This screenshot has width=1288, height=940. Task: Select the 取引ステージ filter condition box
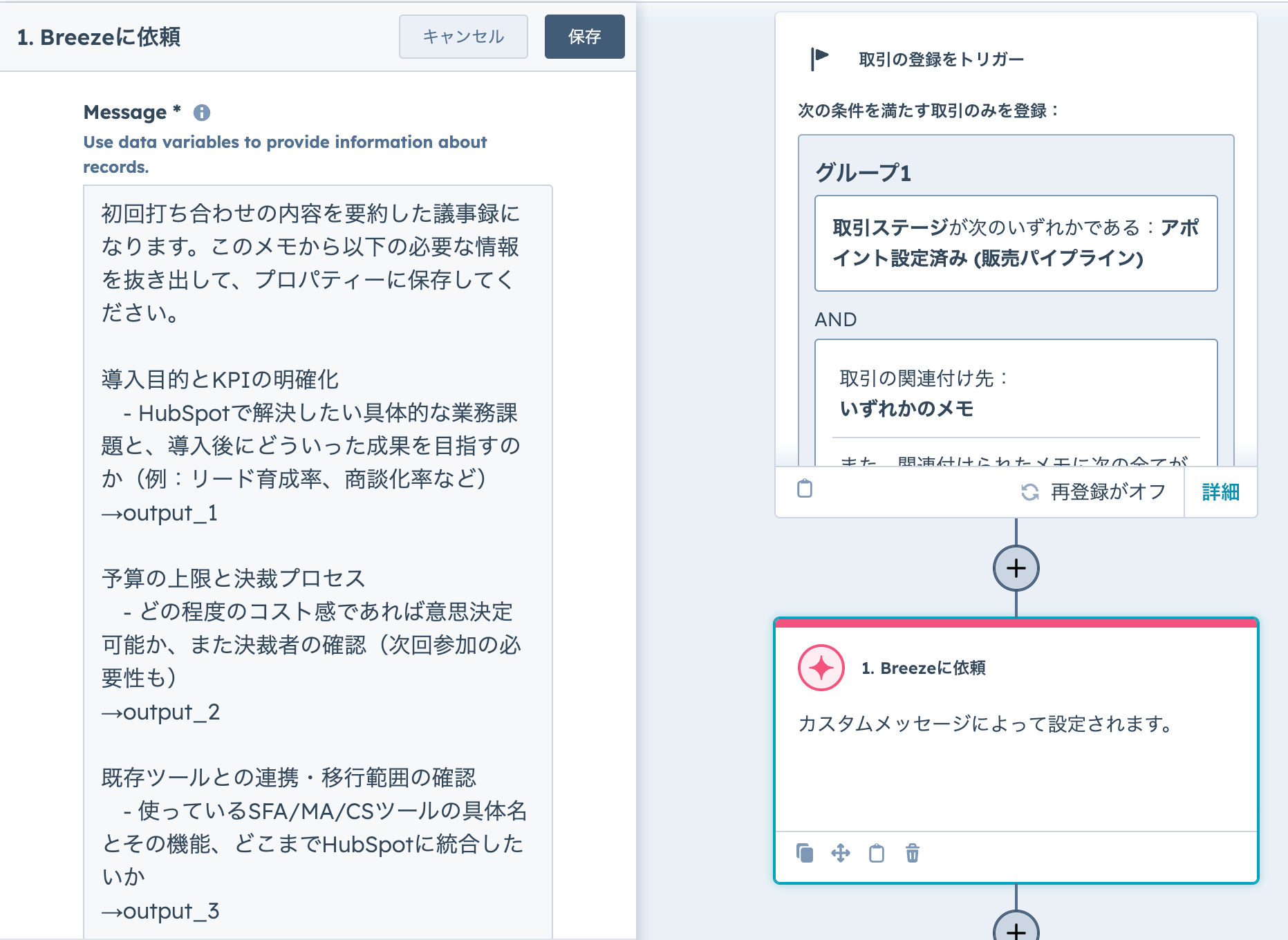[1016, 243]
